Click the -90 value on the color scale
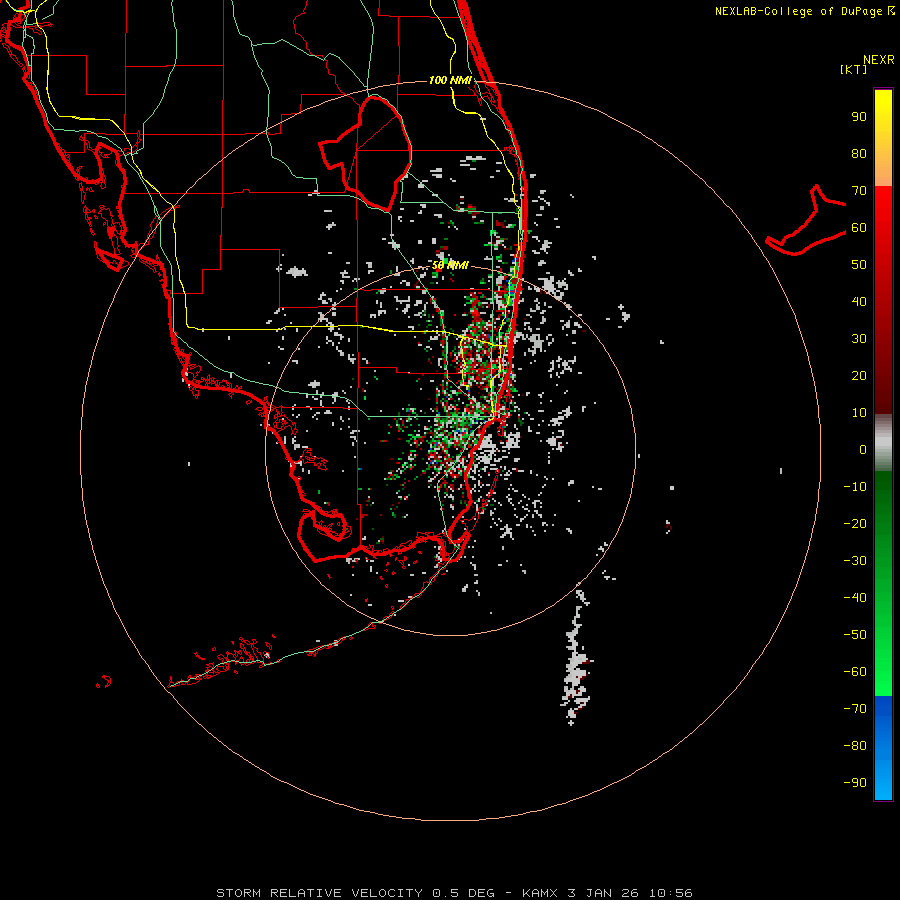900x900 pixels. [855, 782]
